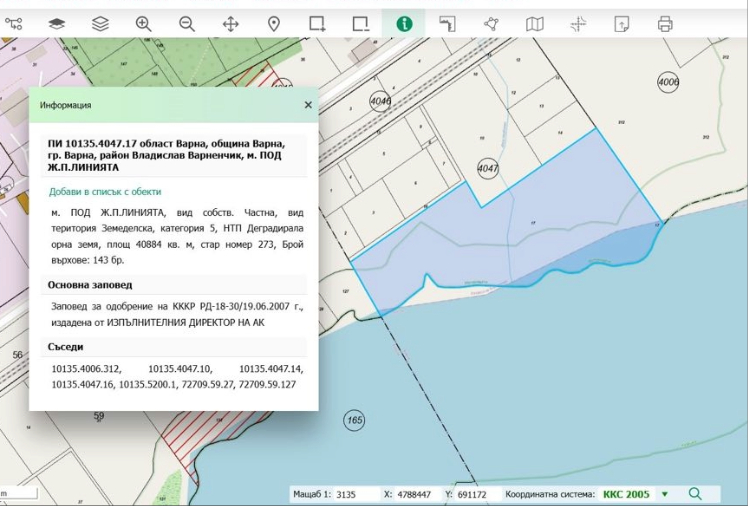The image size is (748, 506).
Task: Open the solid layers stack icon
Action: tap(57, 23)
